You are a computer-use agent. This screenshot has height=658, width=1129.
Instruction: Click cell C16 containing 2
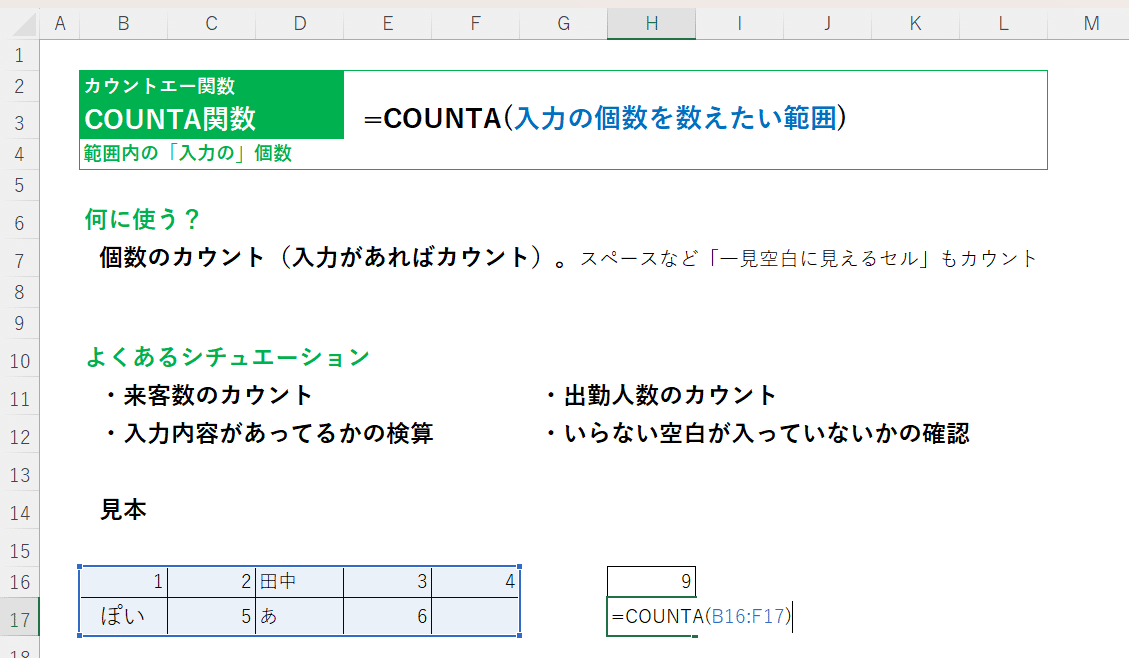click(211, 582)
